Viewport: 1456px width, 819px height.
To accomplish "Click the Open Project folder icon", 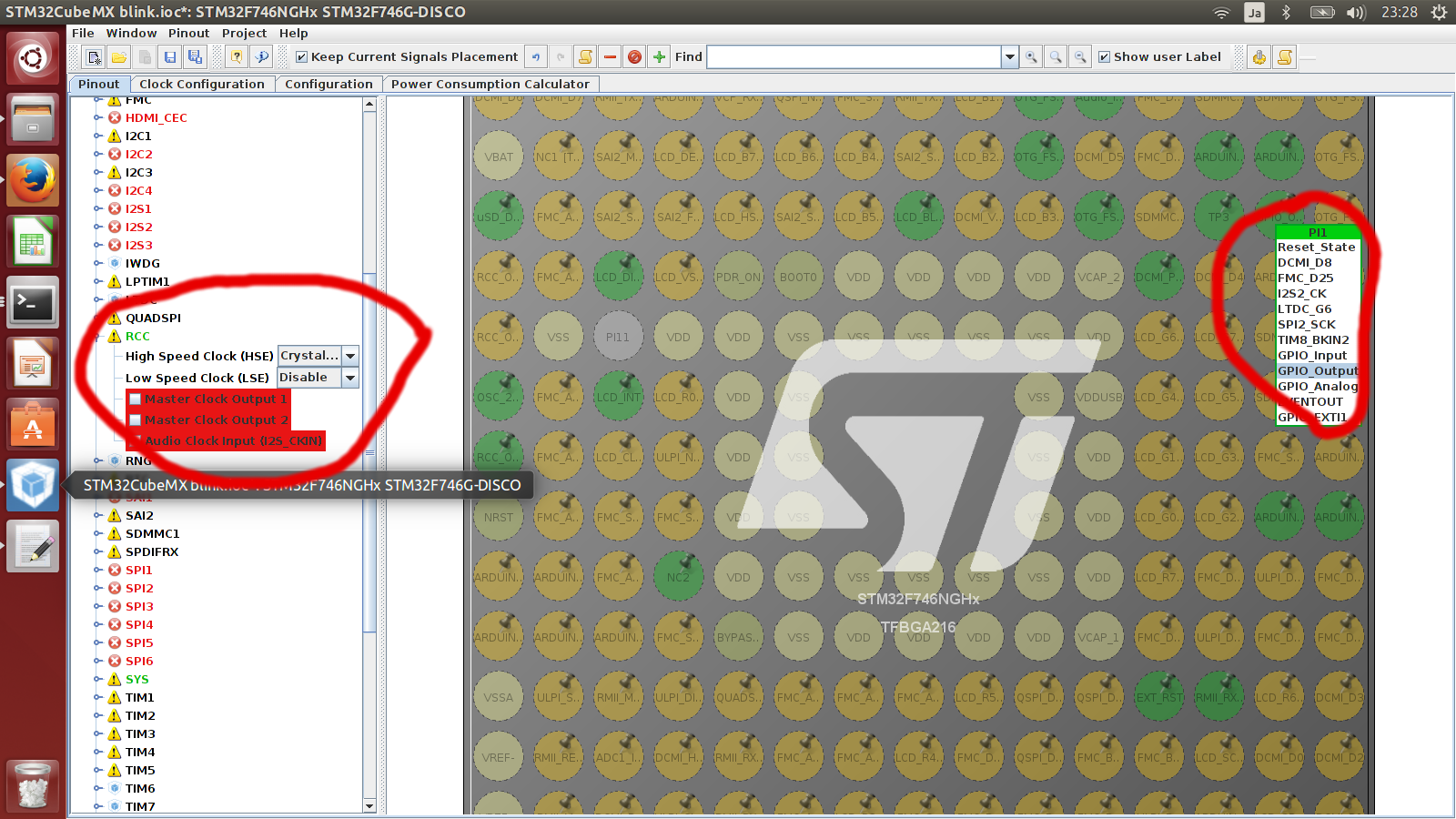I will tap(119, 57).
